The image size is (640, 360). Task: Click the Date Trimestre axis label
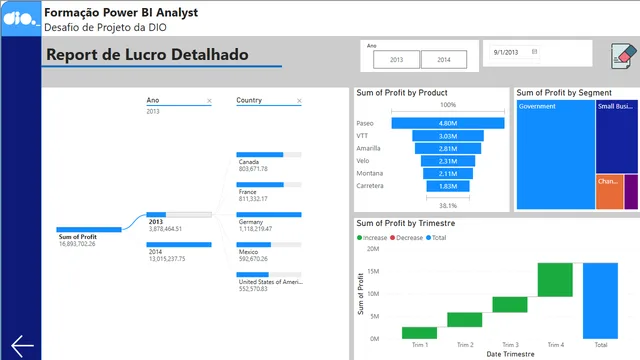[510, 354]
